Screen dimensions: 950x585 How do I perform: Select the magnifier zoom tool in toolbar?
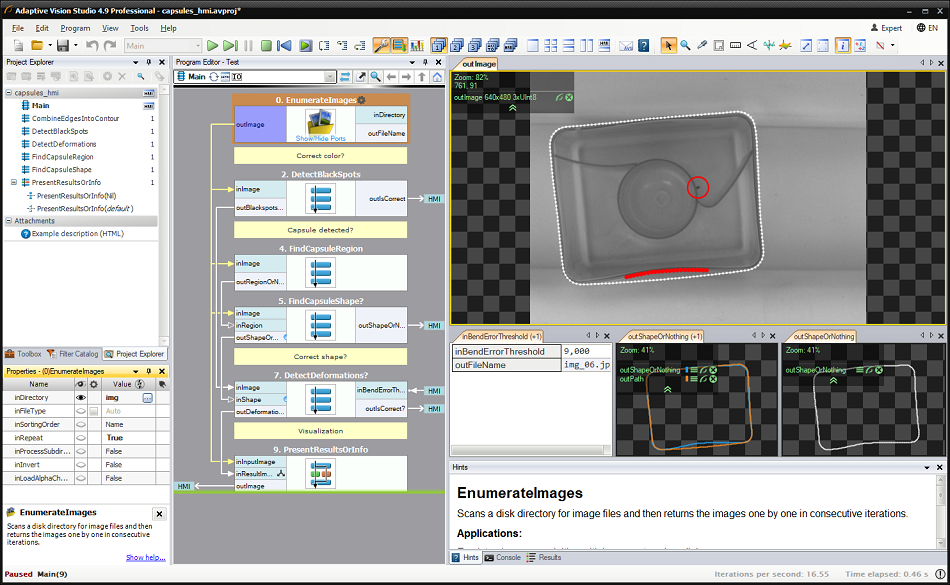click(685, 46)
